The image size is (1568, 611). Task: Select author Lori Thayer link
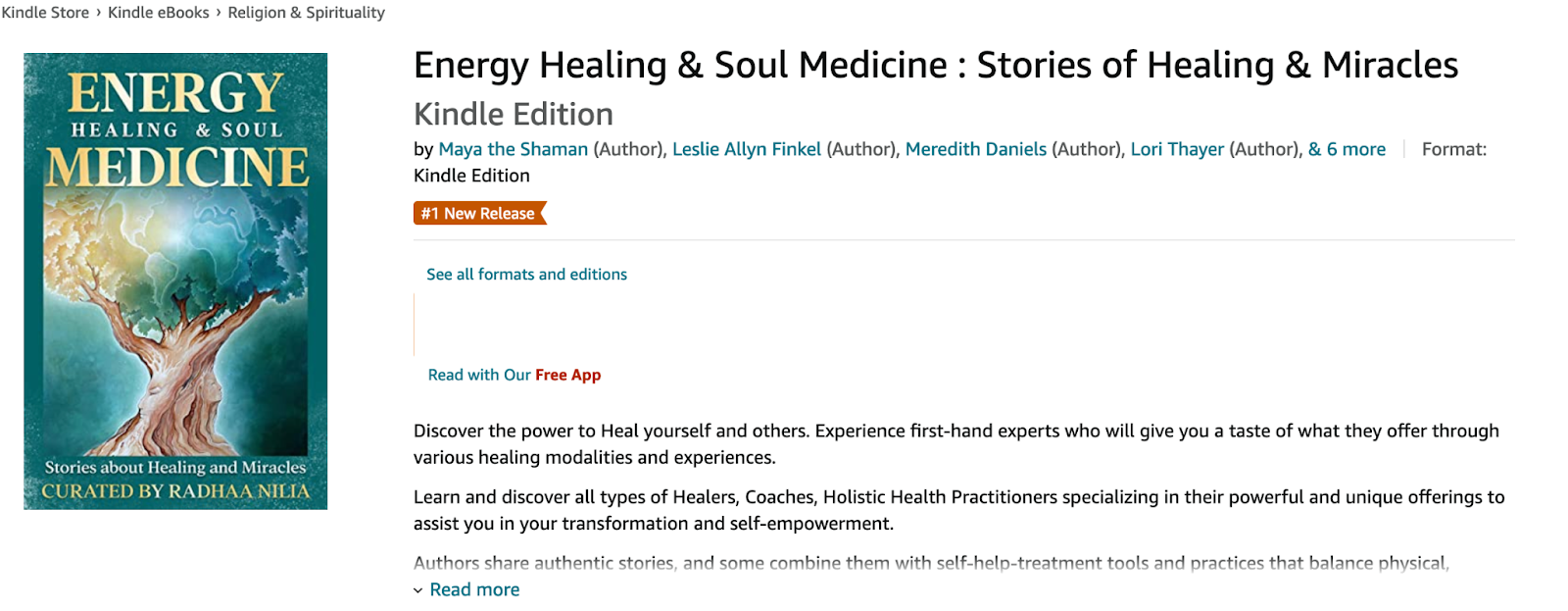point(1177,149)
